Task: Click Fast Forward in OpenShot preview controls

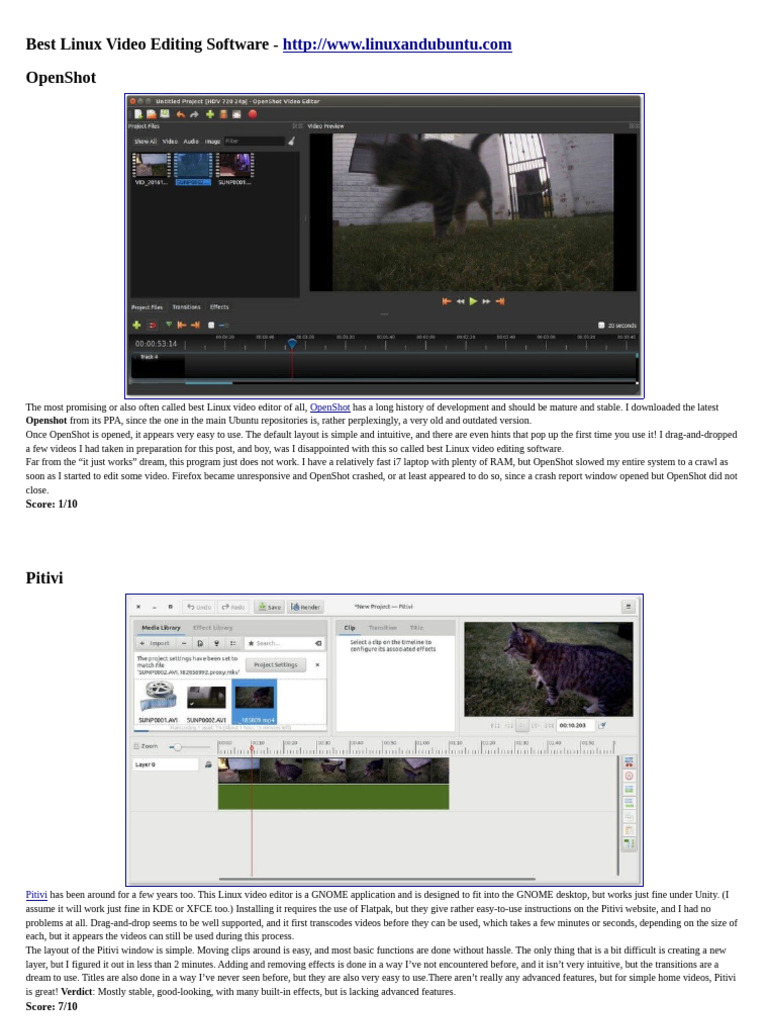Action: (x=487, y=301)
